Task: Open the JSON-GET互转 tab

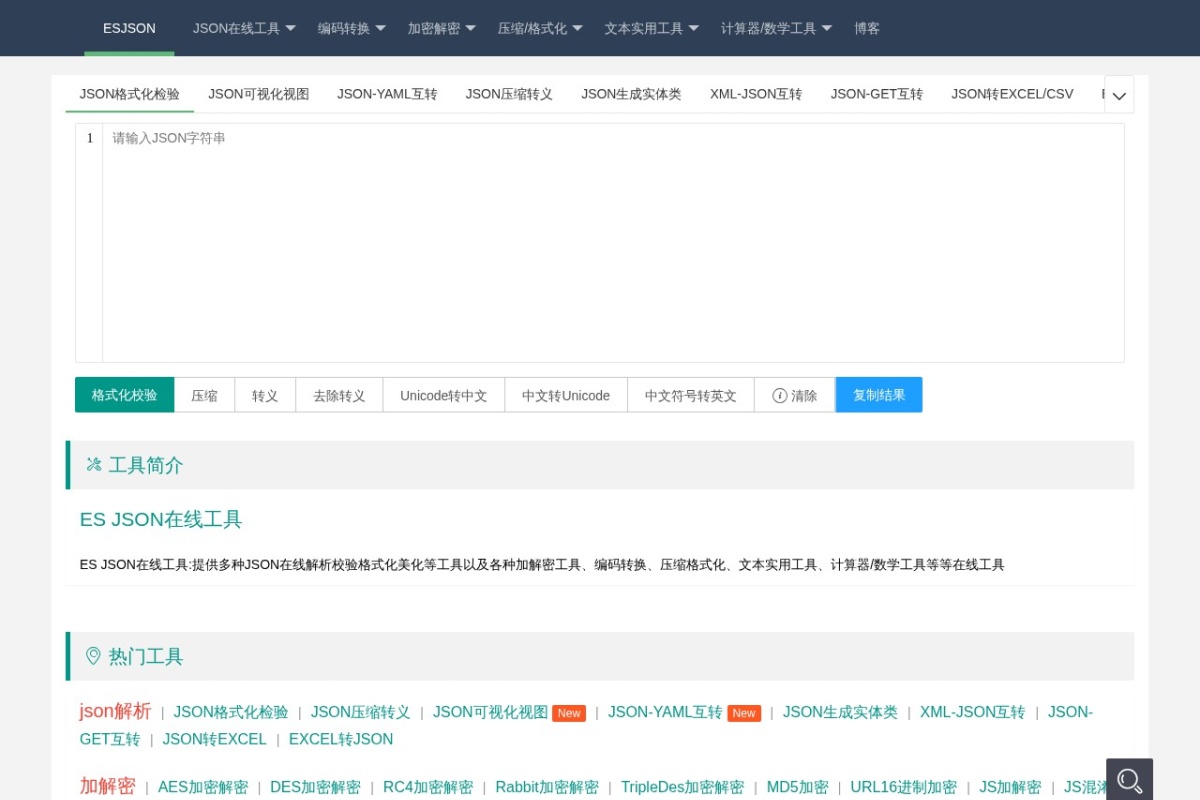Action: click(877, 94)
